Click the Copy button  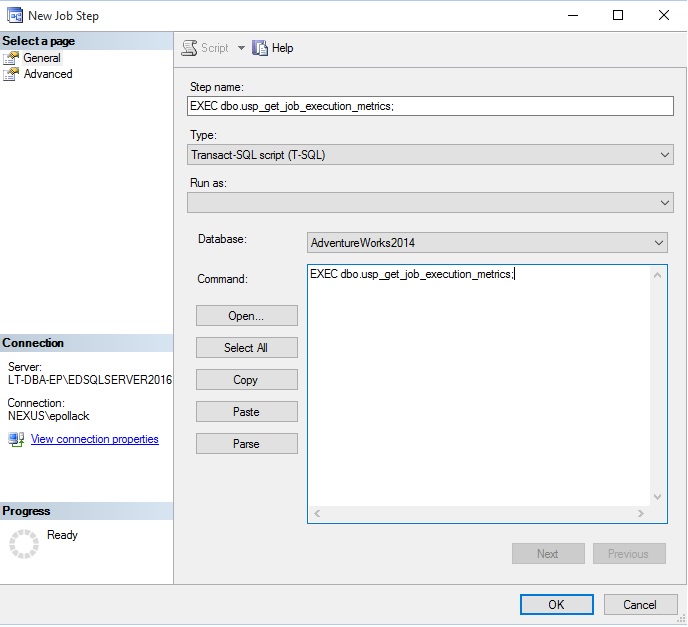(x=247, y=380)
